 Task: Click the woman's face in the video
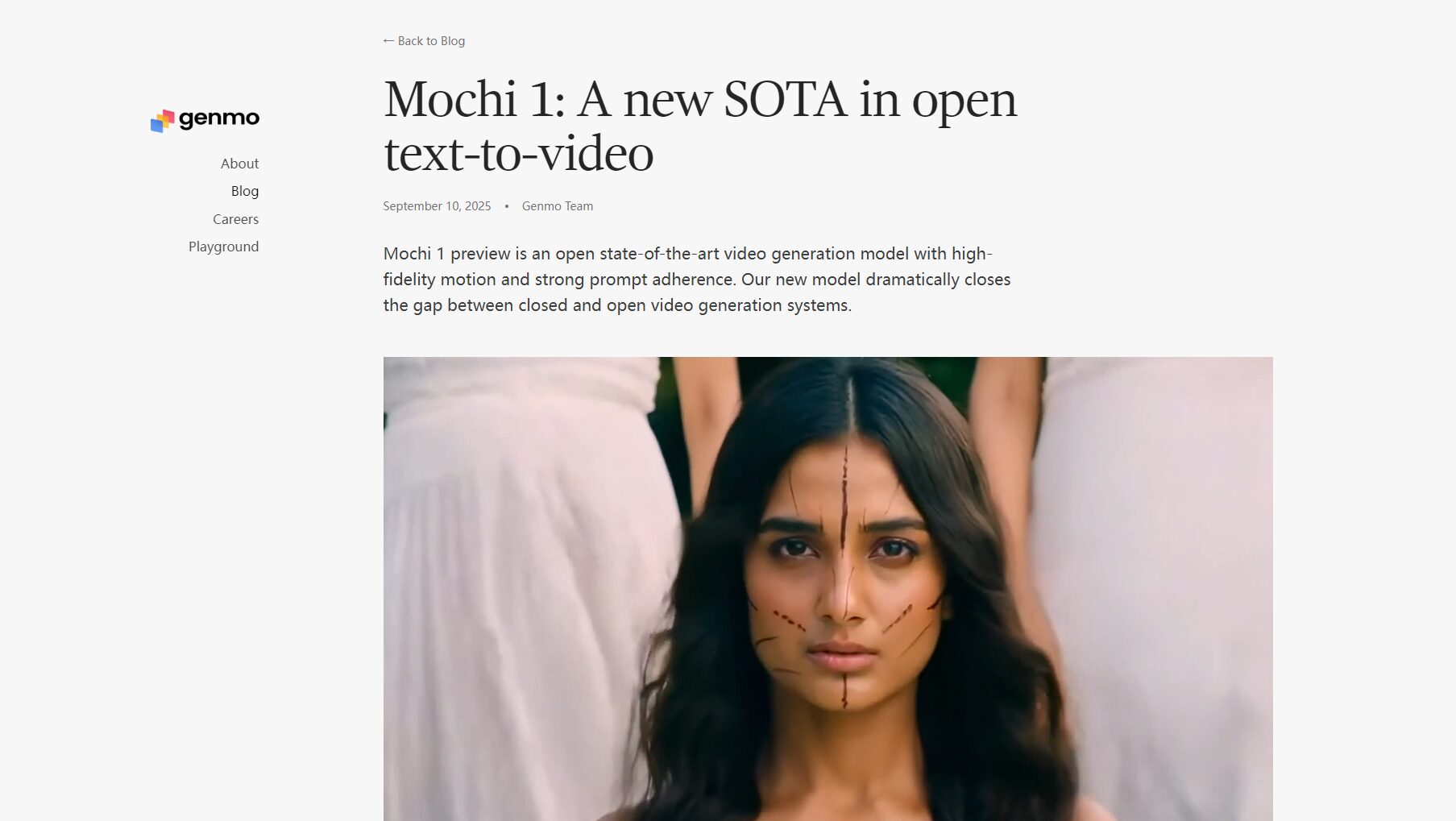(x=841, y=580)
